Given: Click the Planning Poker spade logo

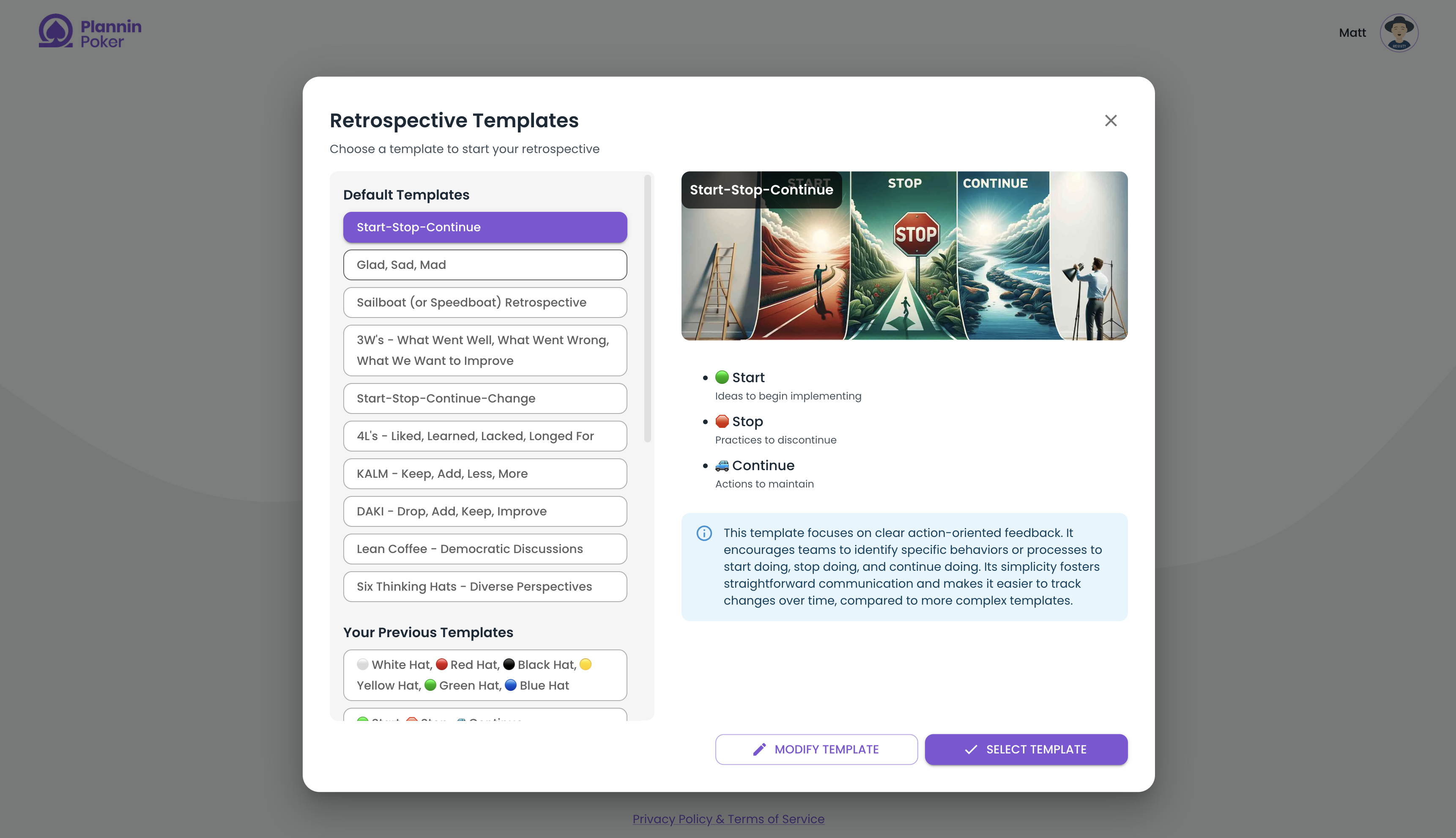Looking at the screenshot, I should [56, 31].
